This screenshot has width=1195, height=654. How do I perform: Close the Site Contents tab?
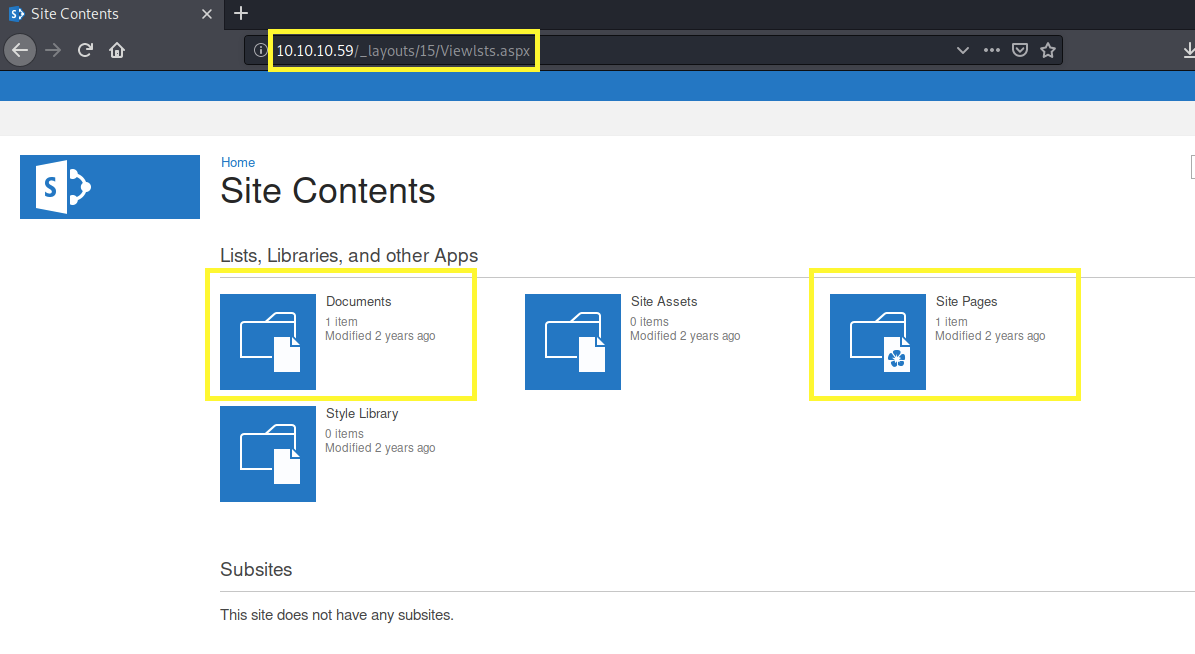click(x=207, y=14)
